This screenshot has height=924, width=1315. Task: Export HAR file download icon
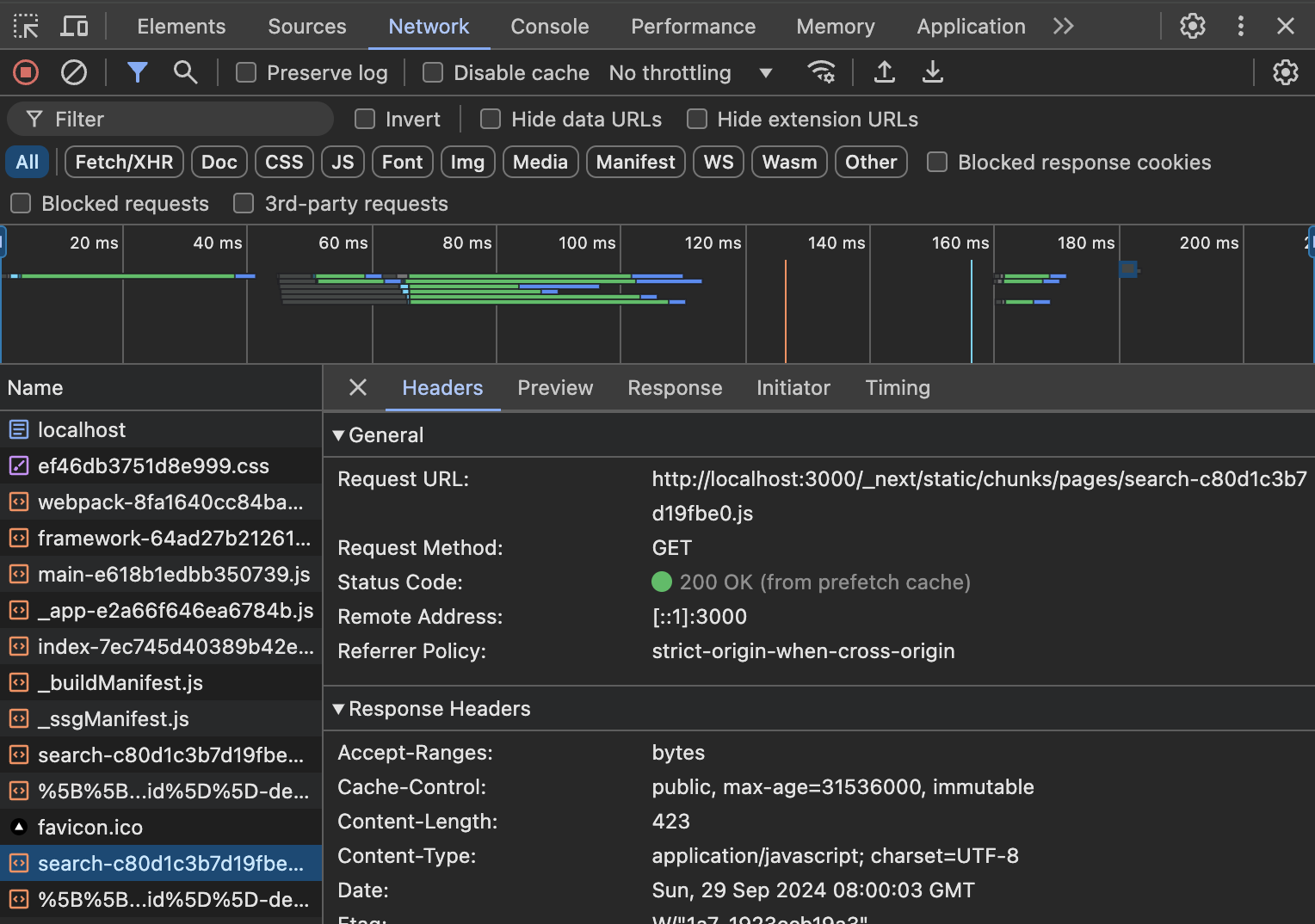click(x=932, y=73)
